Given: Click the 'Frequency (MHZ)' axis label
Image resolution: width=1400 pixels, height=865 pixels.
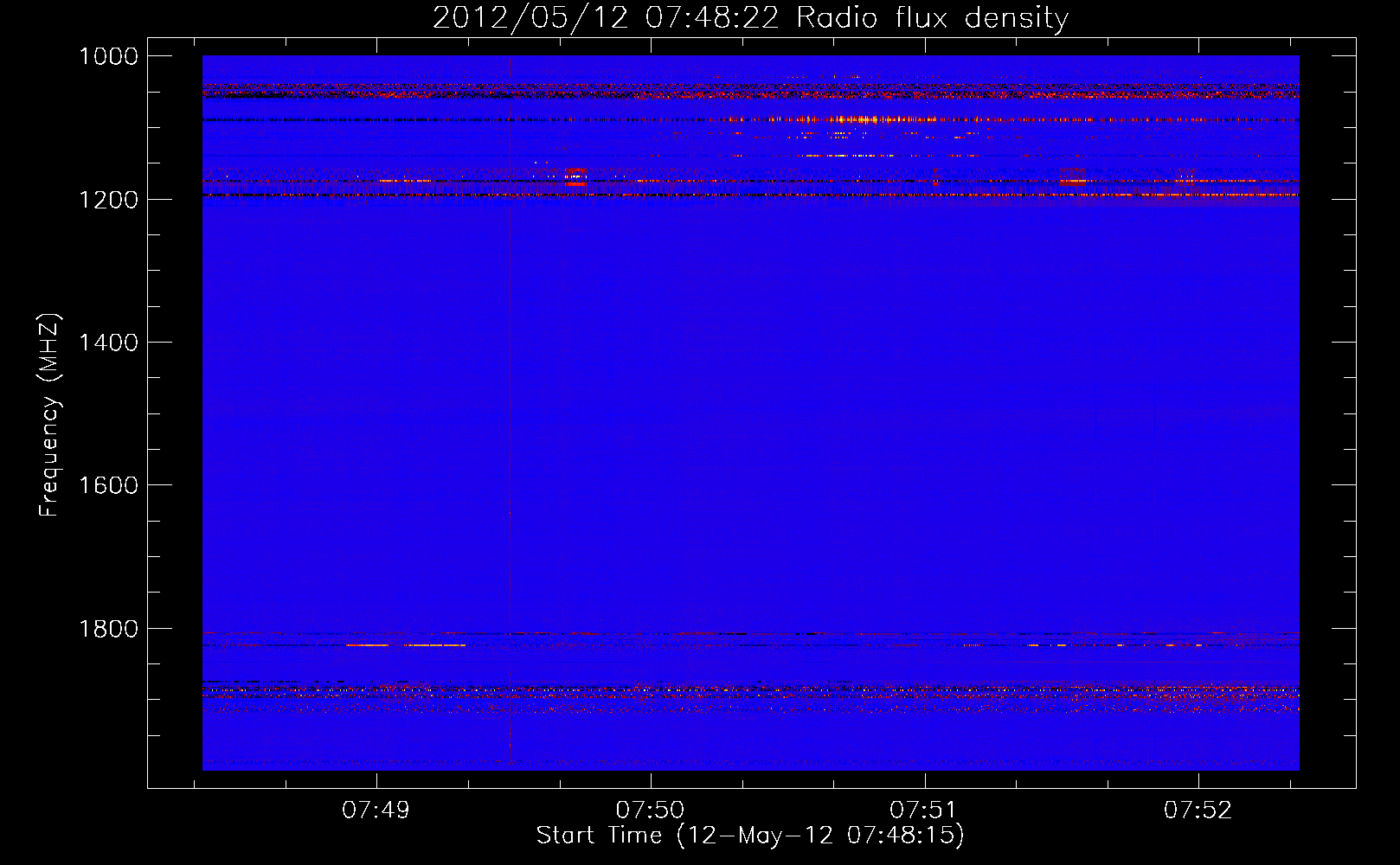Looking at the screenshot, I should (x=50, y=415).
